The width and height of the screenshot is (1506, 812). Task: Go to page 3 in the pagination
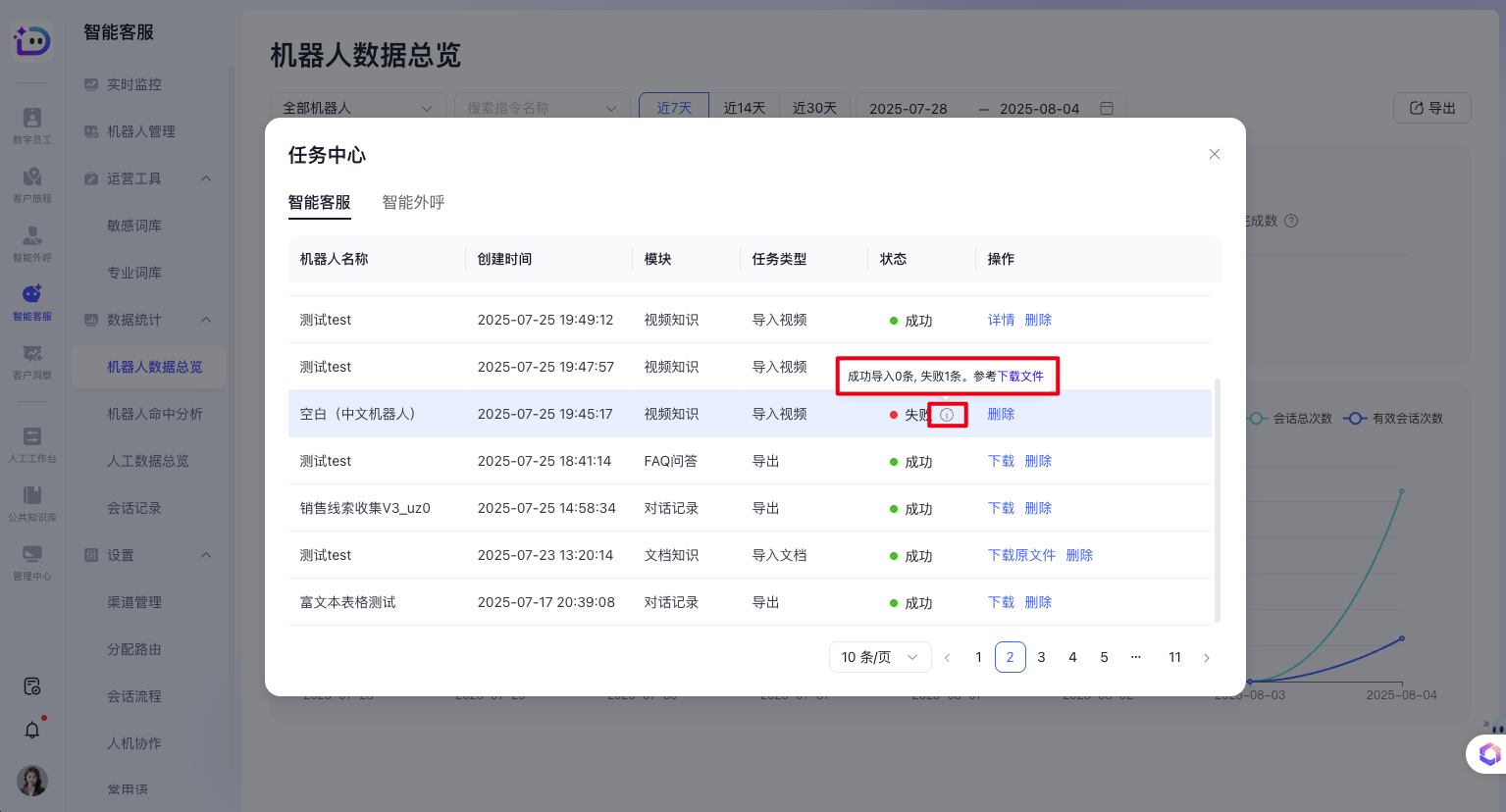1041,657
